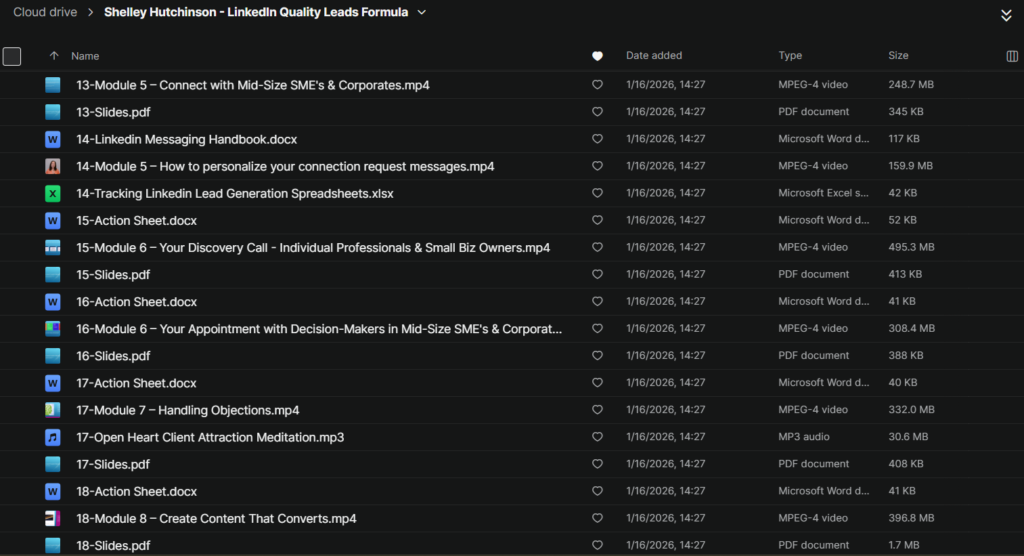The height and width of the screenshot is (556, 1024).
Task: Favorite the 16-Action Sheet.docx file
Action: (597, 302)
